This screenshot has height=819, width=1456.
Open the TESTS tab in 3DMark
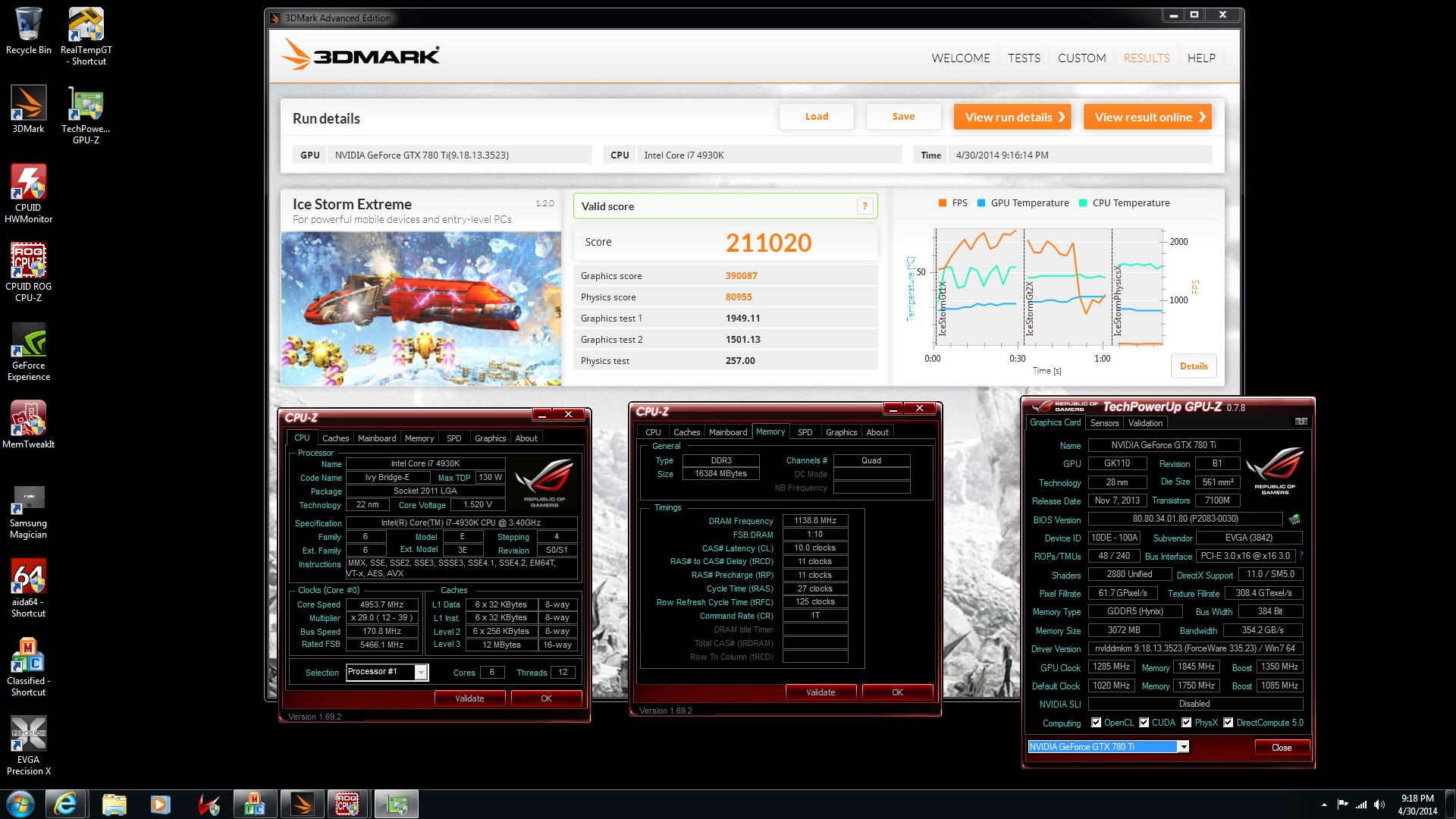point(1024,58)
